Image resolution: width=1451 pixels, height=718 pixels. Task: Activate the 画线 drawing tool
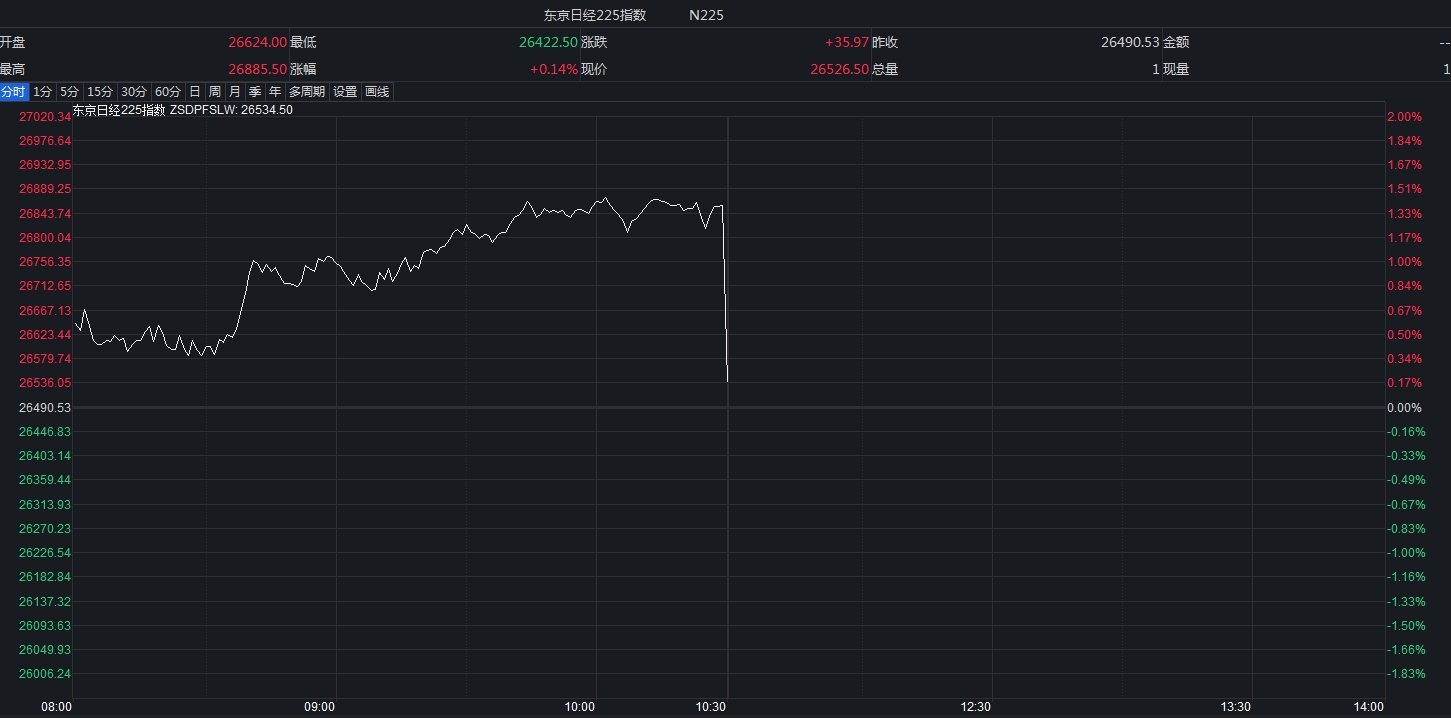377,92
